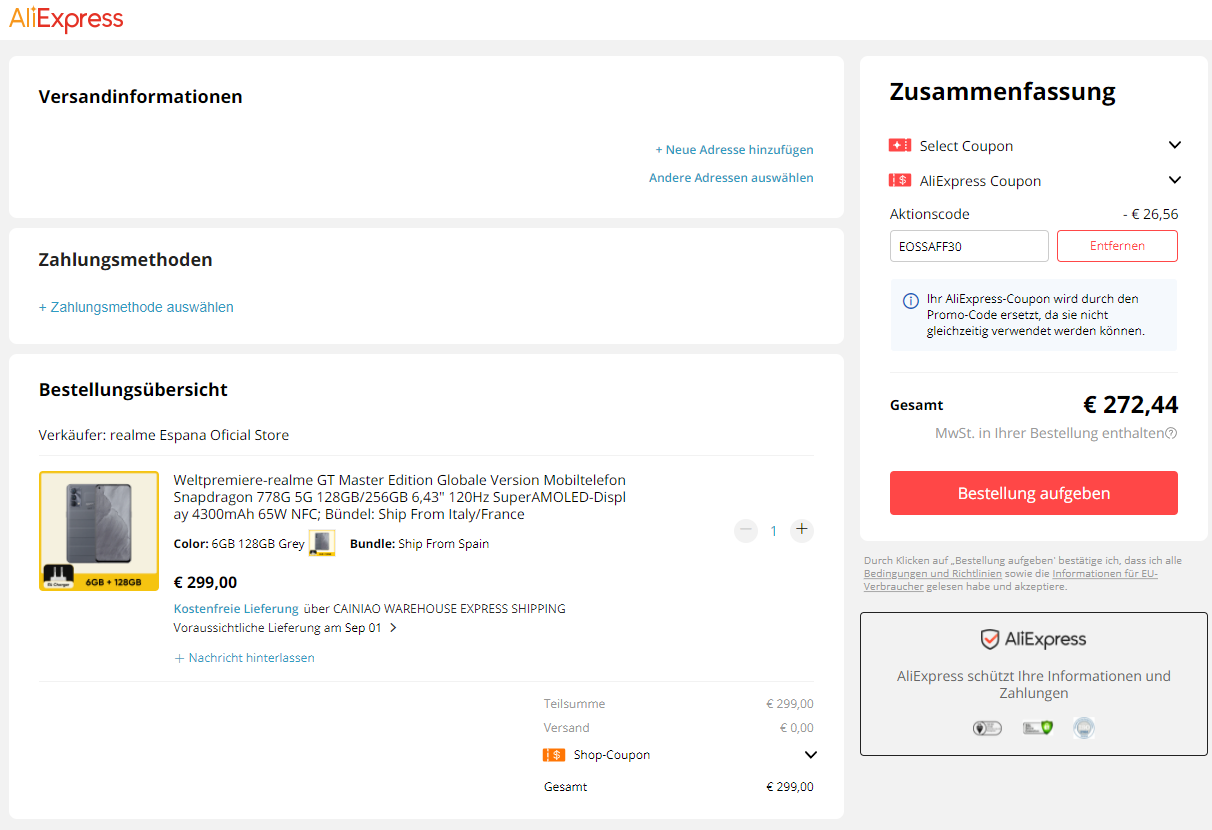Expand the Shop-Coupon dropdown arrow
The width and height of the screenshot is (1212, 830).
point(810,755)
